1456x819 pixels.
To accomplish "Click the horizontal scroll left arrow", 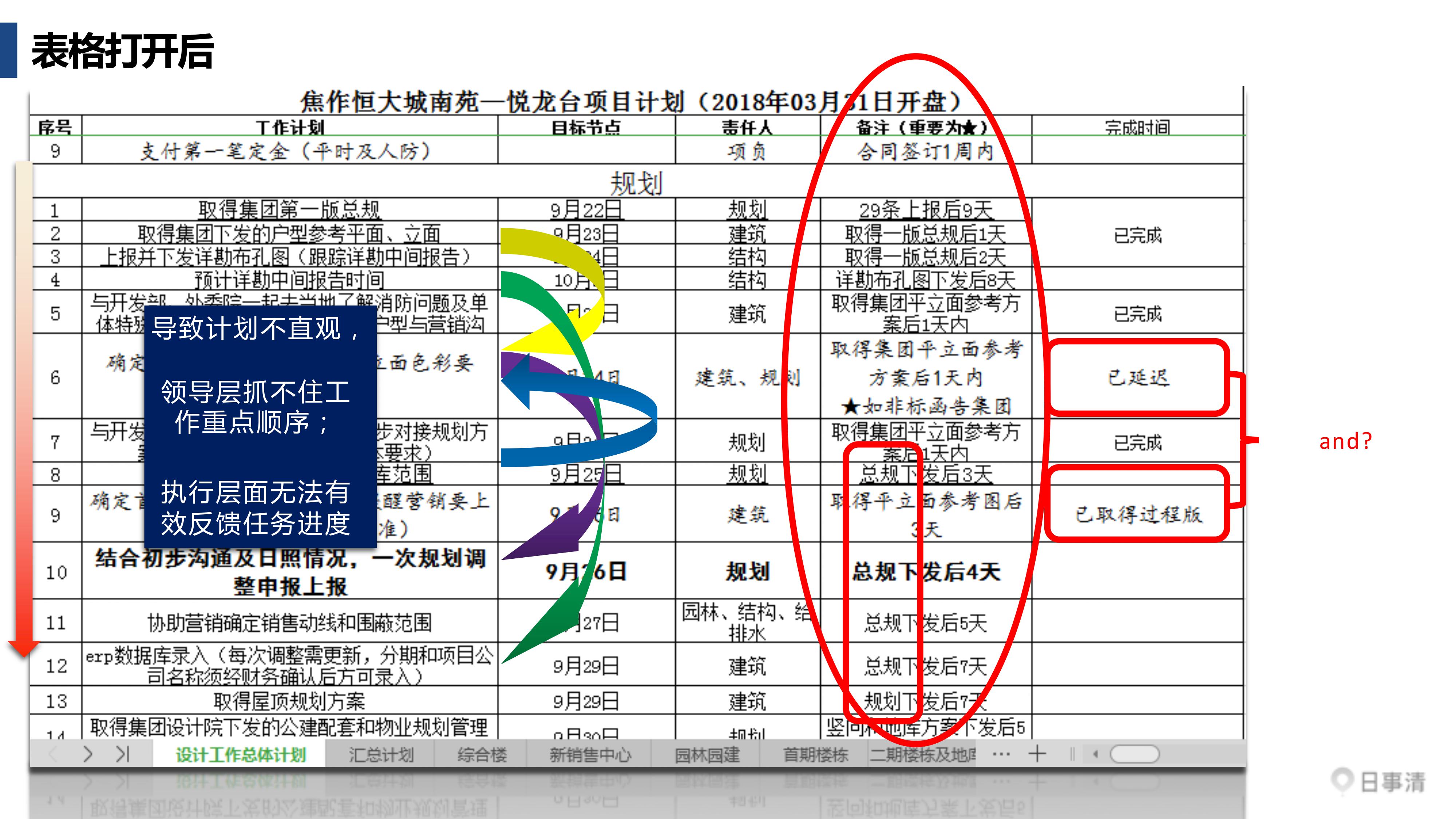I will coord(1096,754).
